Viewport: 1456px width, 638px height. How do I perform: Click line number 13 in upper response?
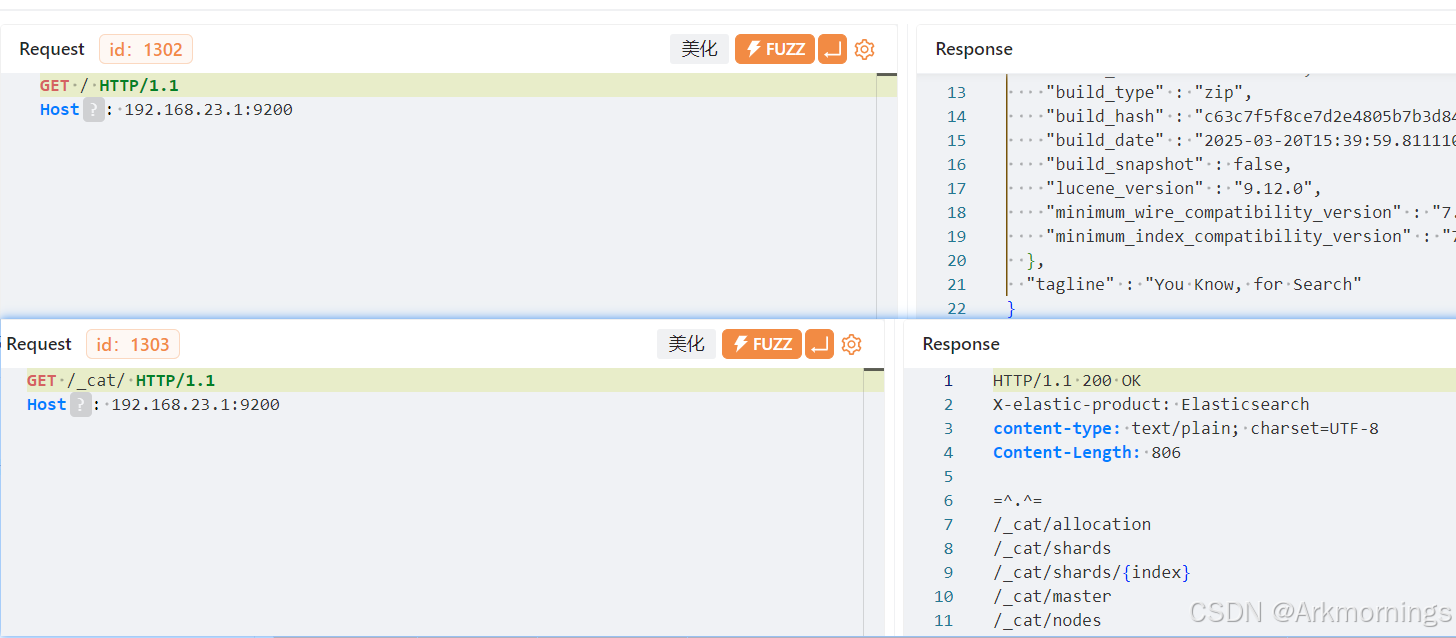tap(956, 92)
